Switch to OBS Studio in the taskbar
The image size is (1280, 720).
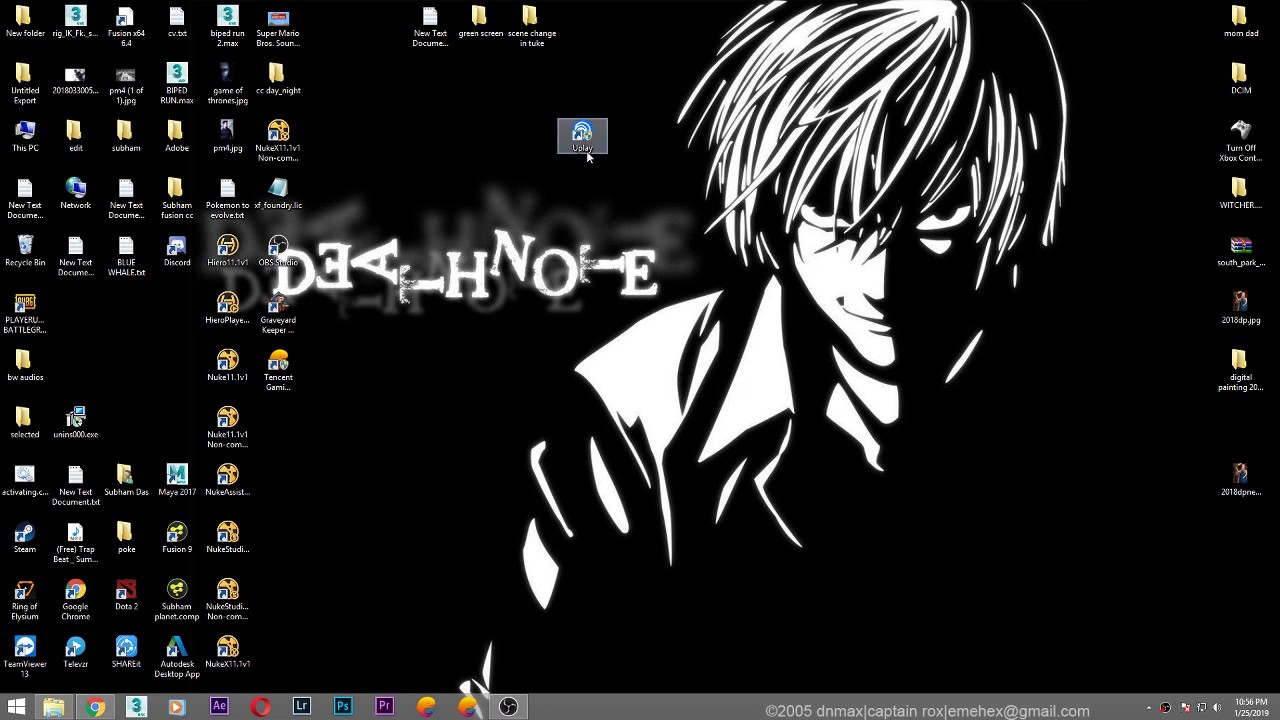(508, 707)
